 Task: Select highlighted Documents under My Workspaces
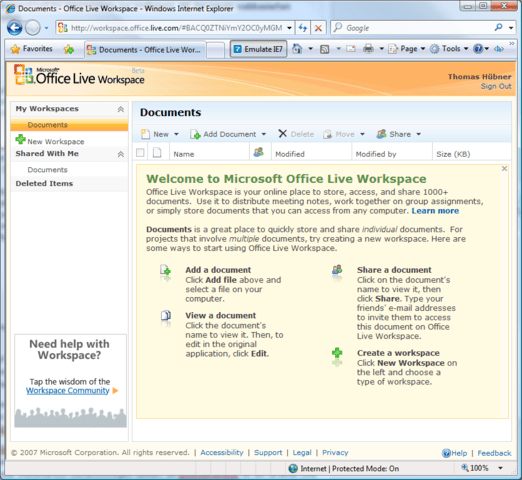(x=69, y=125)
